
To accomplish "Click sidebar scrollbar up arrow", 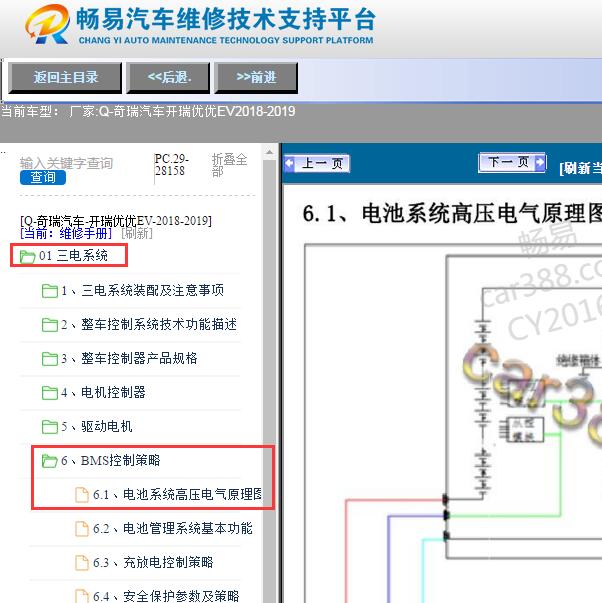I will click(270, 153).
